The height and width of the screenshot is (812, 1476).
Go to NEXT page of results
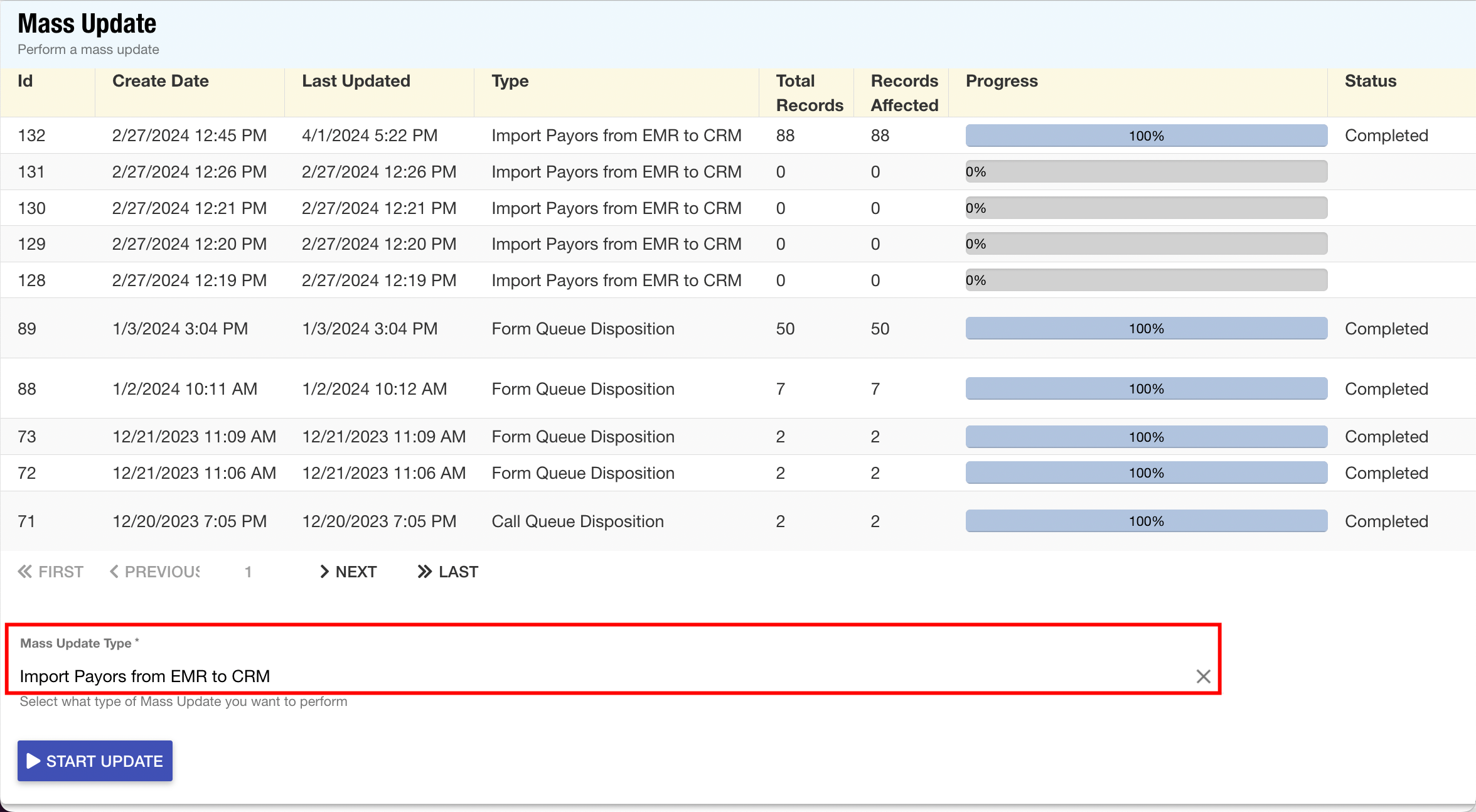pos(356,572)
